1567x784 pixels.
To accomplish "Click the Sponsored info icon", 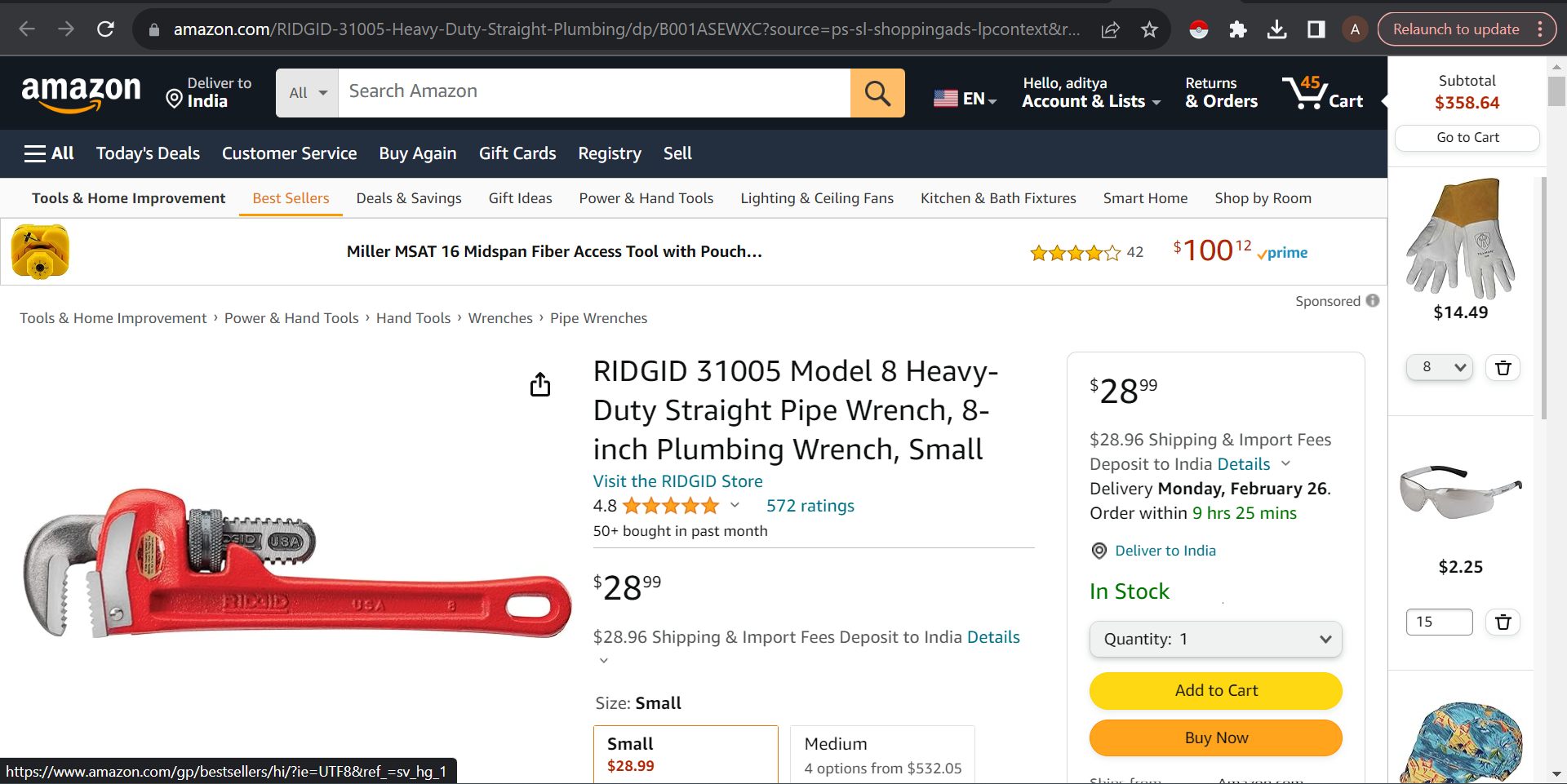I will (1372, 300).
